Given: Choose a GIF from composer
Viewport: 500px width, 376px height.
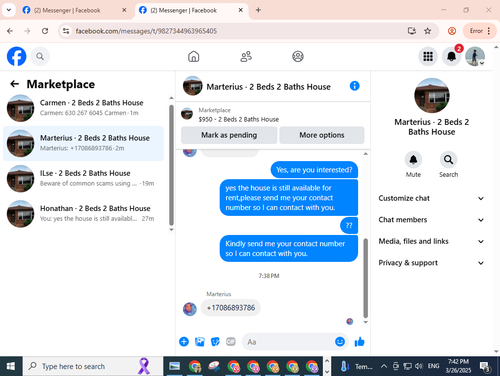Looking at the screenshot, I should (x=231, y=341).
